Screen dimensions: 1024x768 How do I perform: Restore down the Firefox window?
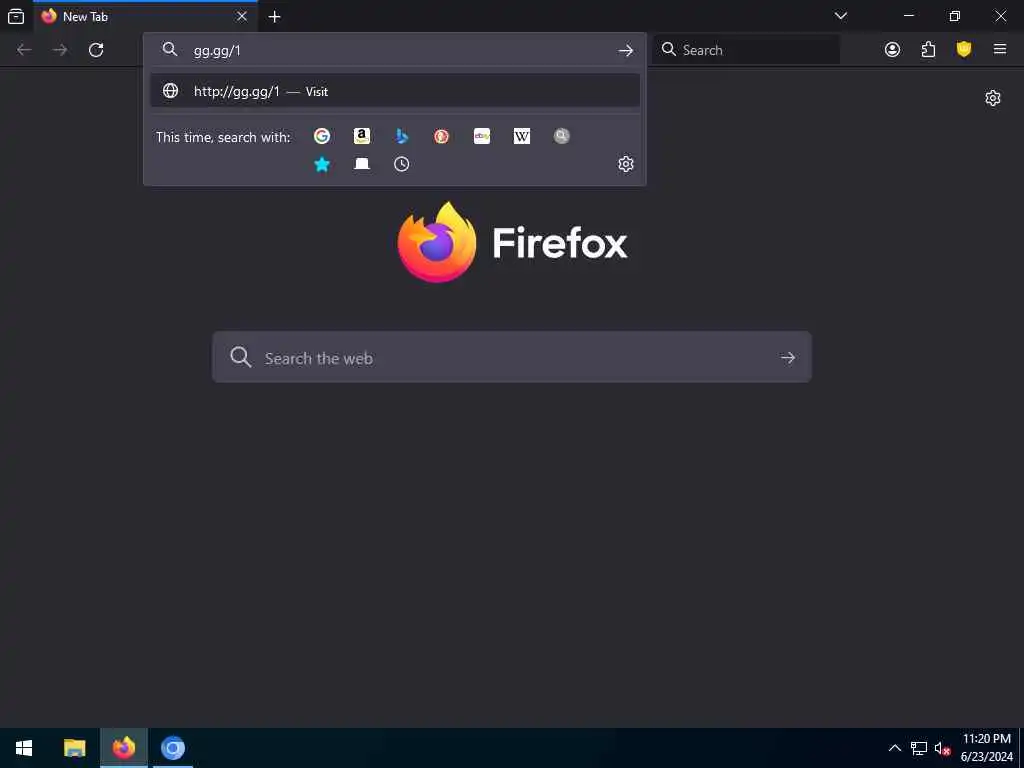[955, 16]
